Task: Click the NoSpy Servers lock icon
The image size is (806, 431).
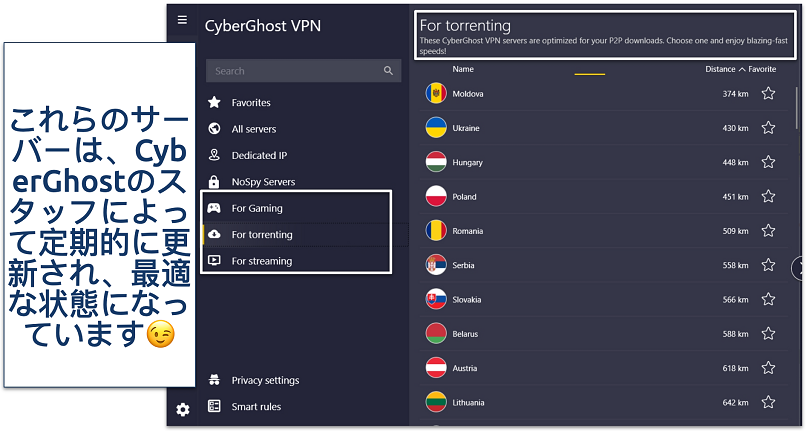Action: 213,182
